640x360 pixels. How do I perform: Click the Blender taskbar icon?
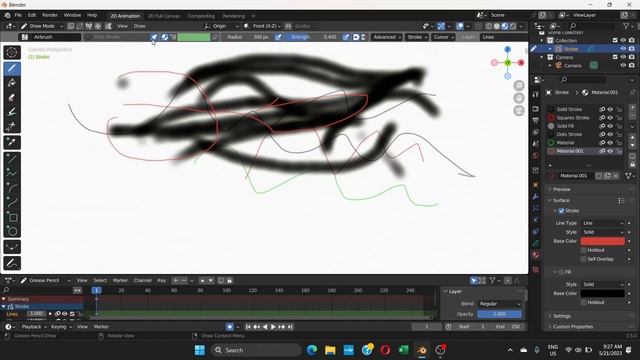[422, 350]
